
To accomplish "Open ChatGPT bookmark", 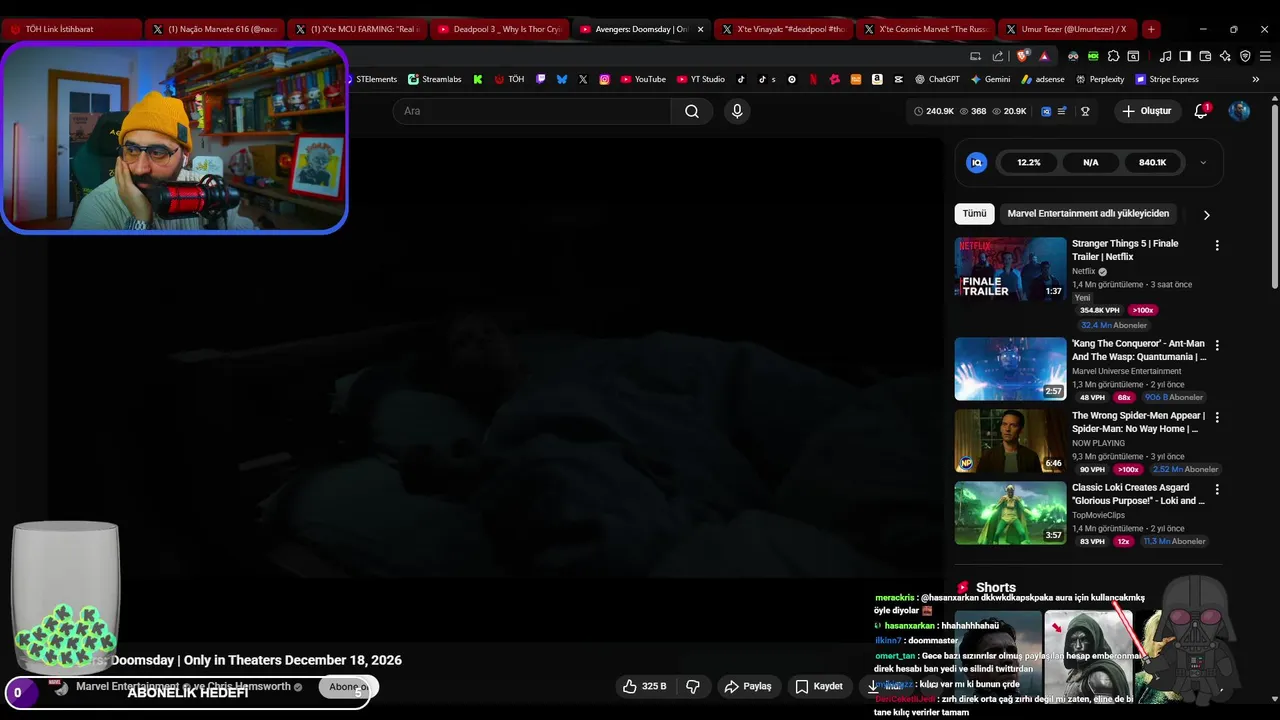I will pyautogui.click(x=936, y=79).
